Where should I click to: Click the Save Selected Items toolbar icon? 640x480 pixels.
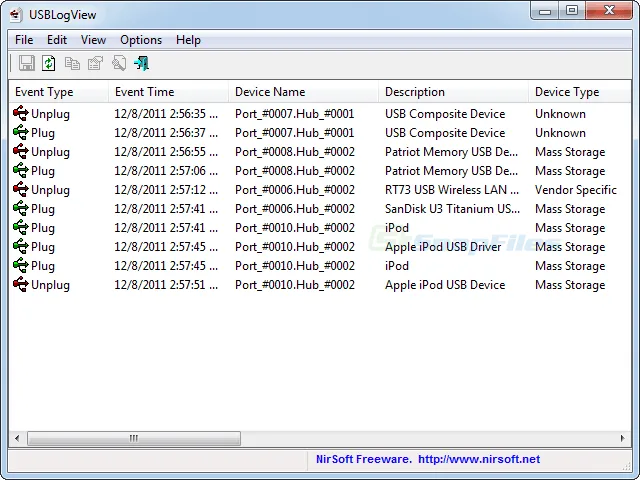[x=27, y=63]
